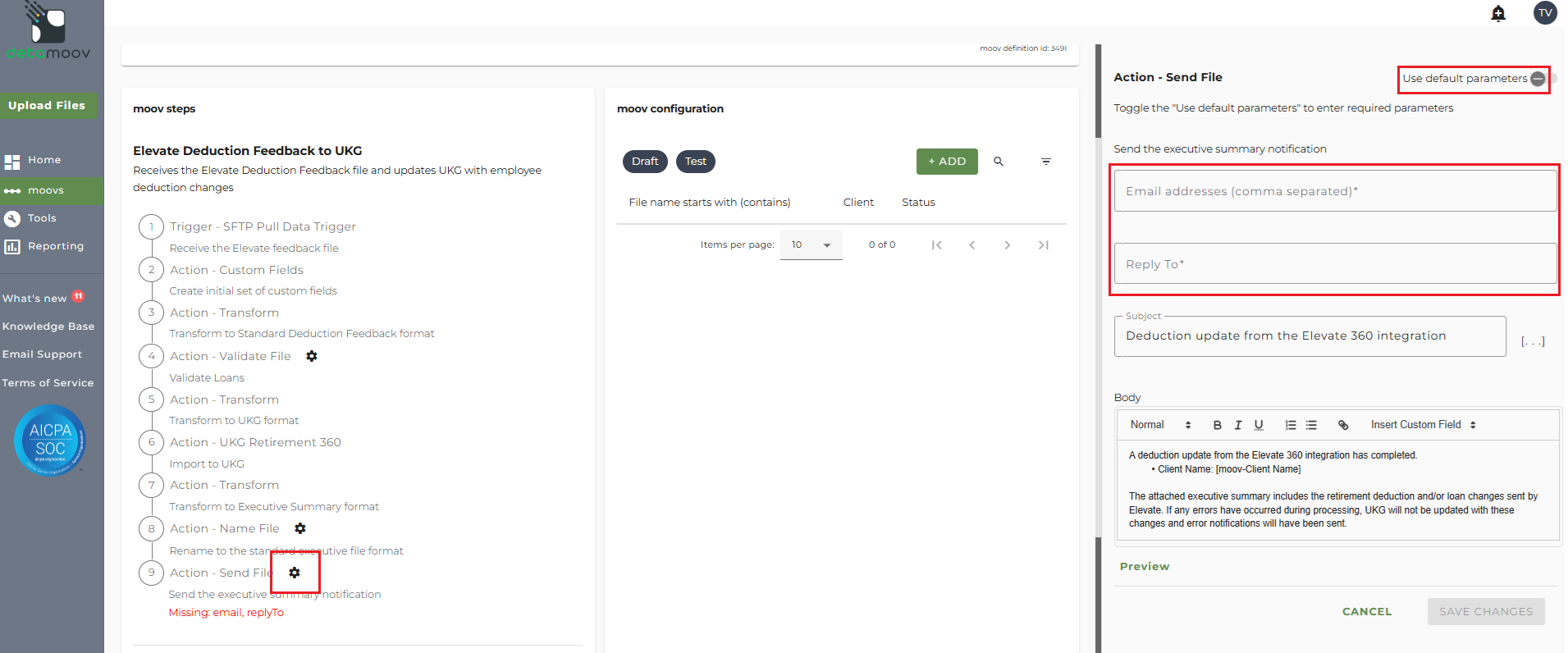Open the Normal text style dropdown

1160,425
